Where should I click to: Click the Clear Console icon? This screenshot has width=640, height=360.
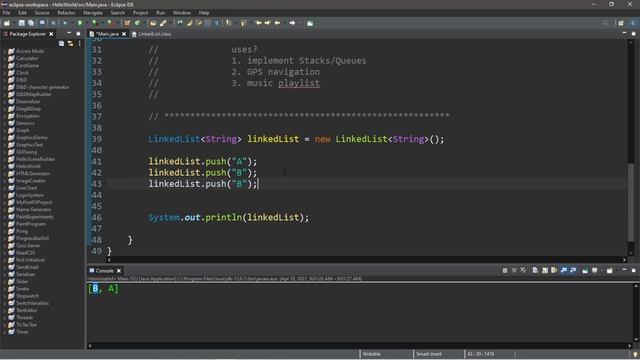535,270
